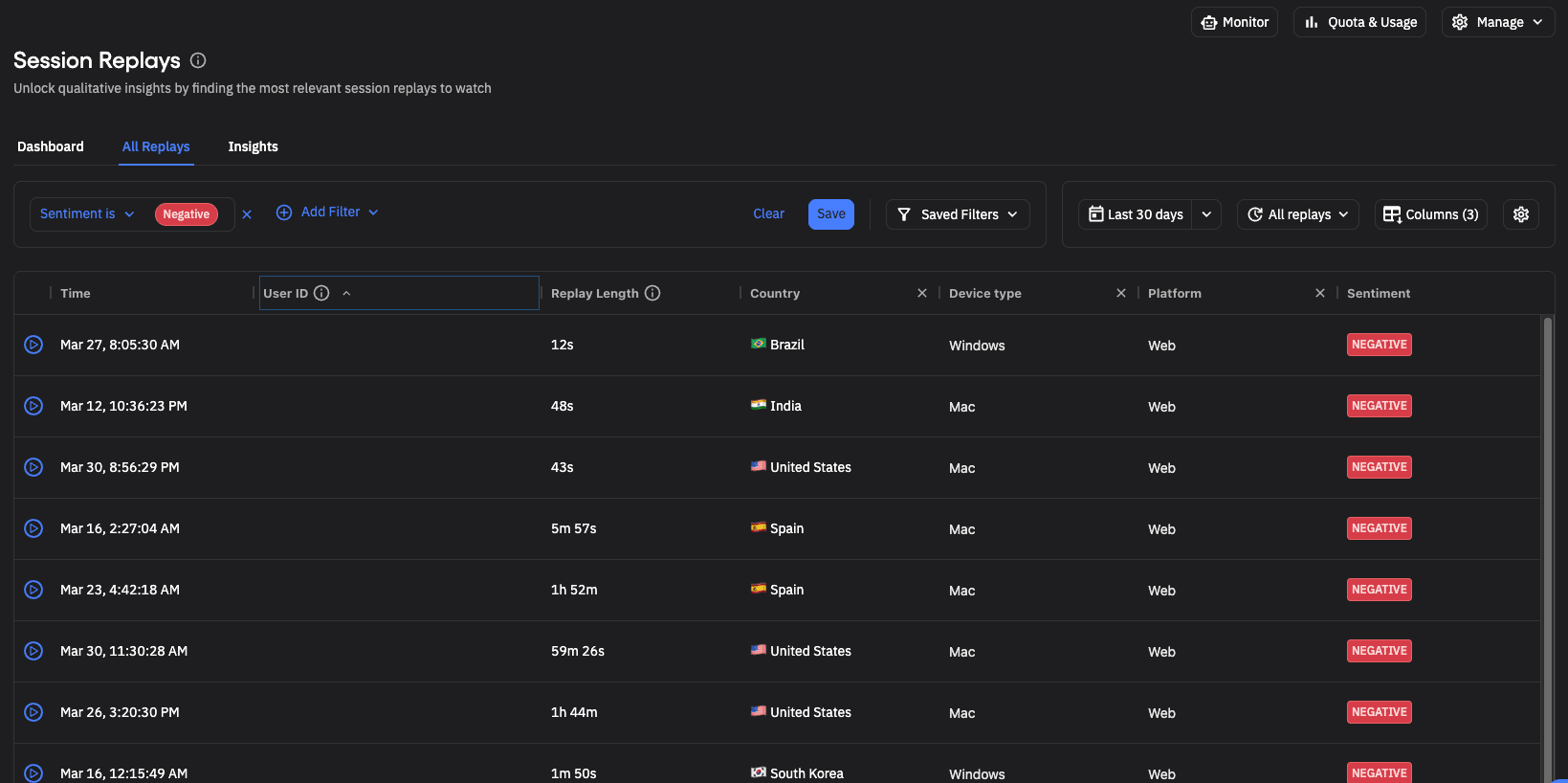
Task: Remove the Device type column
Action: [1121, 293]
